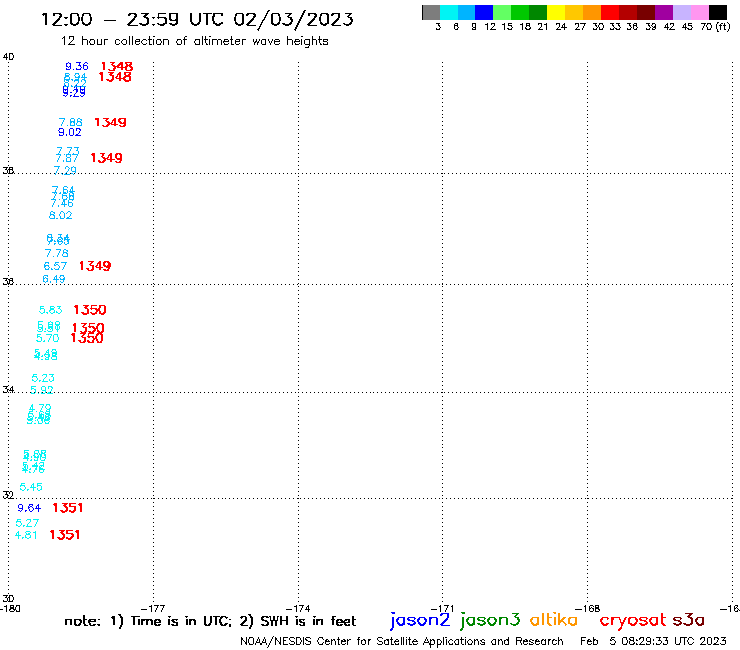Click the yellow swatch in the wave height legend
This screenshot has height=650, width=740.
pyautogui.click(x=556, y=12)
